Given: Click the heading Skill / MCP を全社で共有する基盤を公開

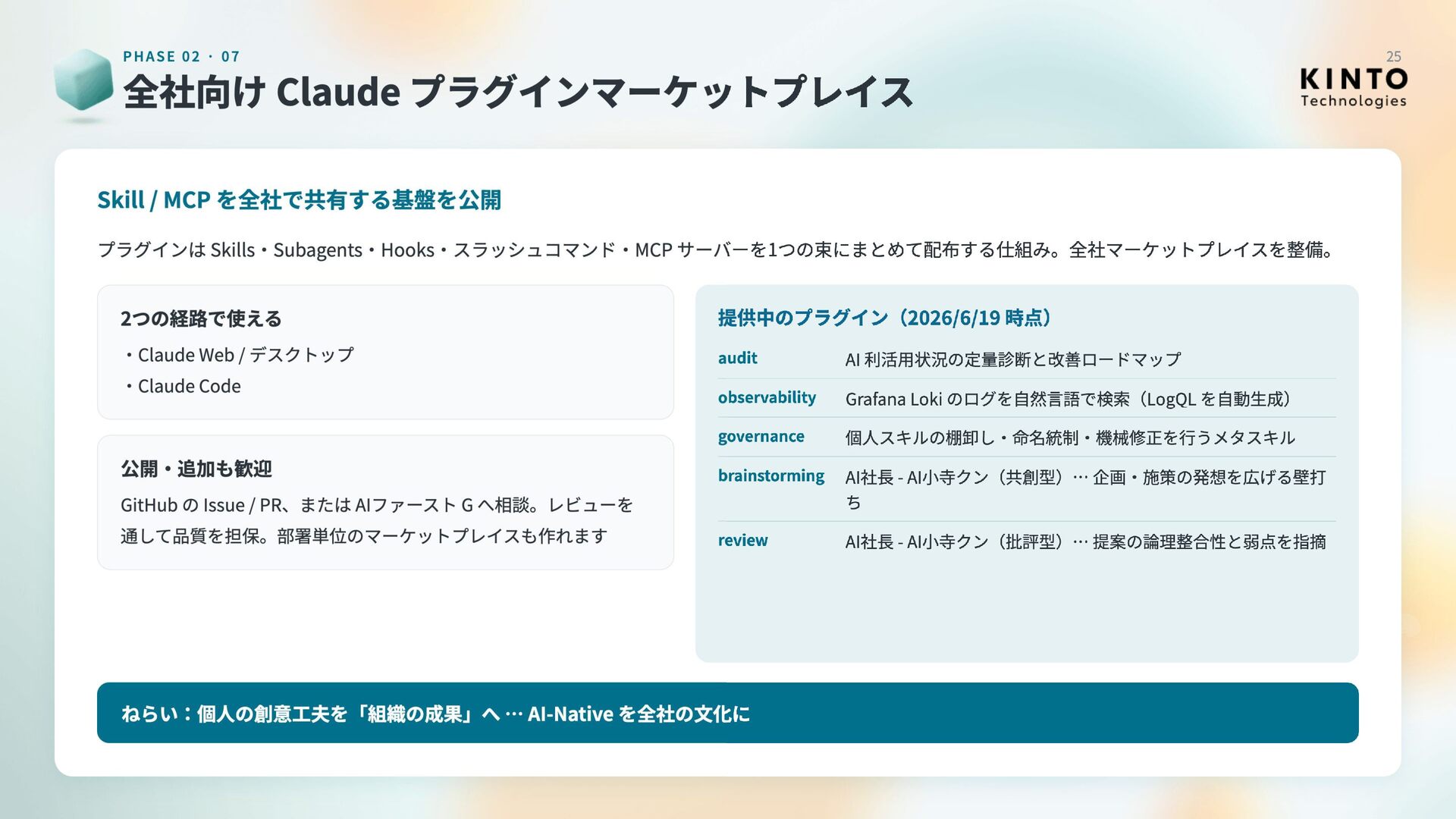Looking at the screenshot, I should point(299,199).
